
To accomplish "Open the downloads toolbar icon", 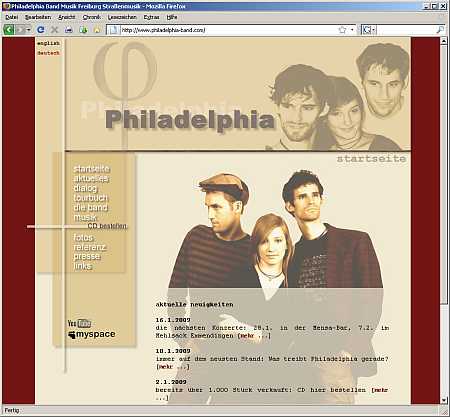I will click(83, 30).
